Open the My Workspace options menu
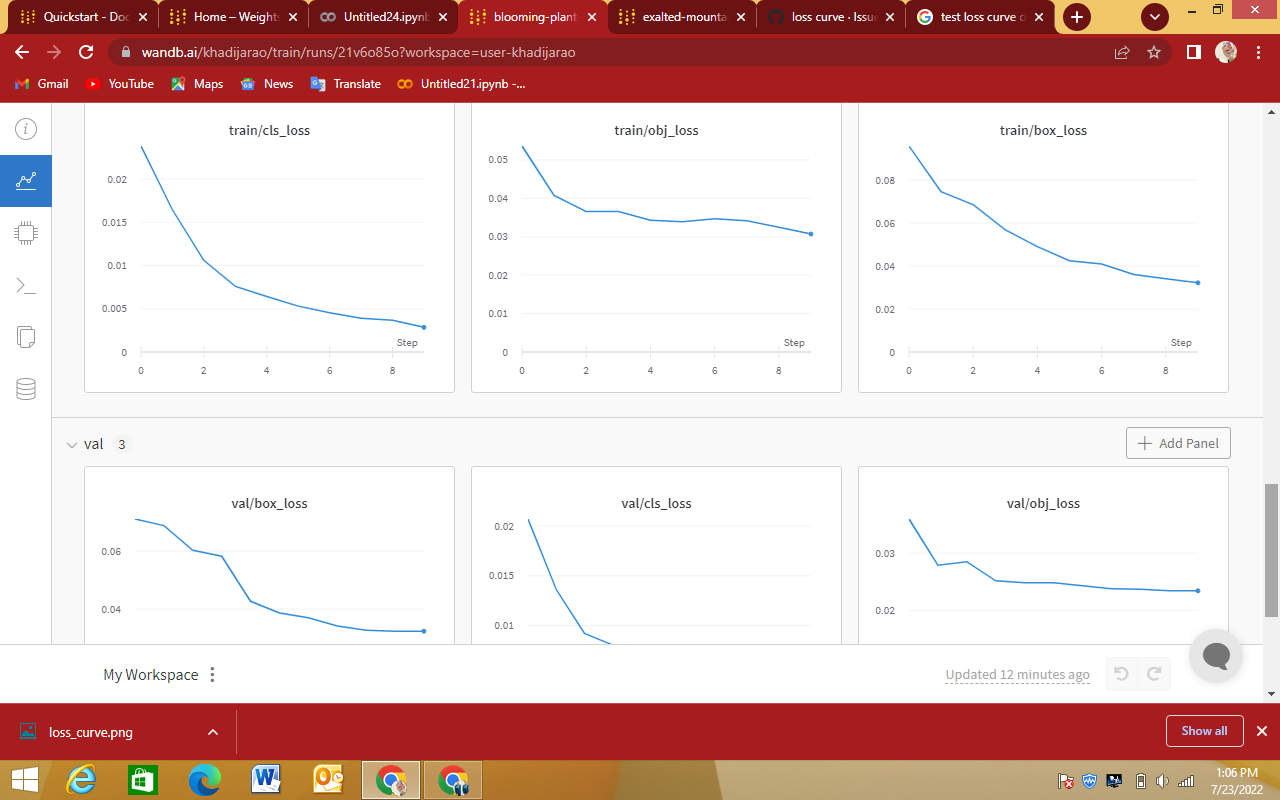This screenshot has width=1280, height=800. tap(212, 674)
